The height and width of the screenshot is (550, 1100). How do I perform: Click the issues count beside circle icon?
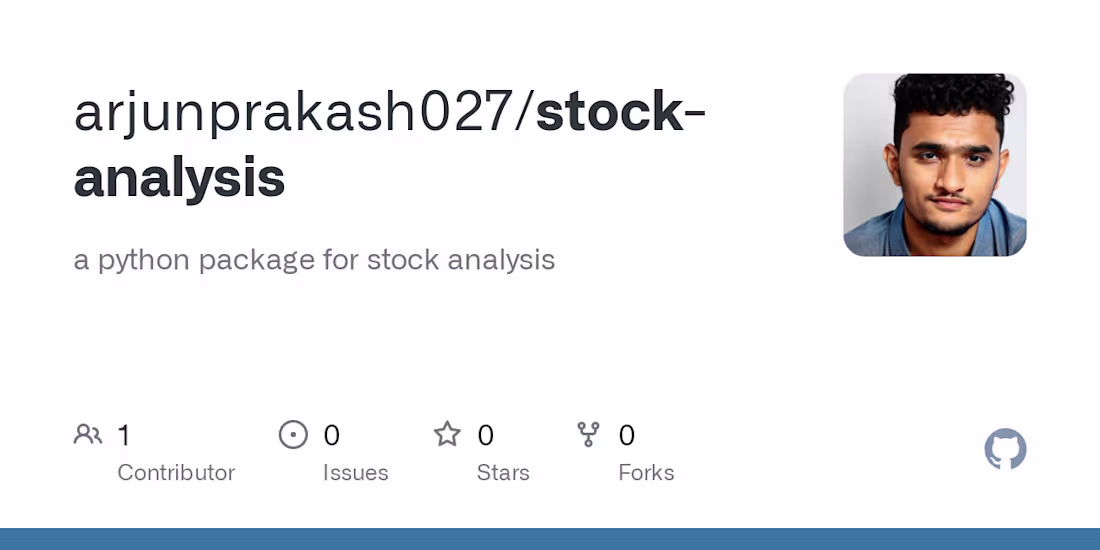331,436
